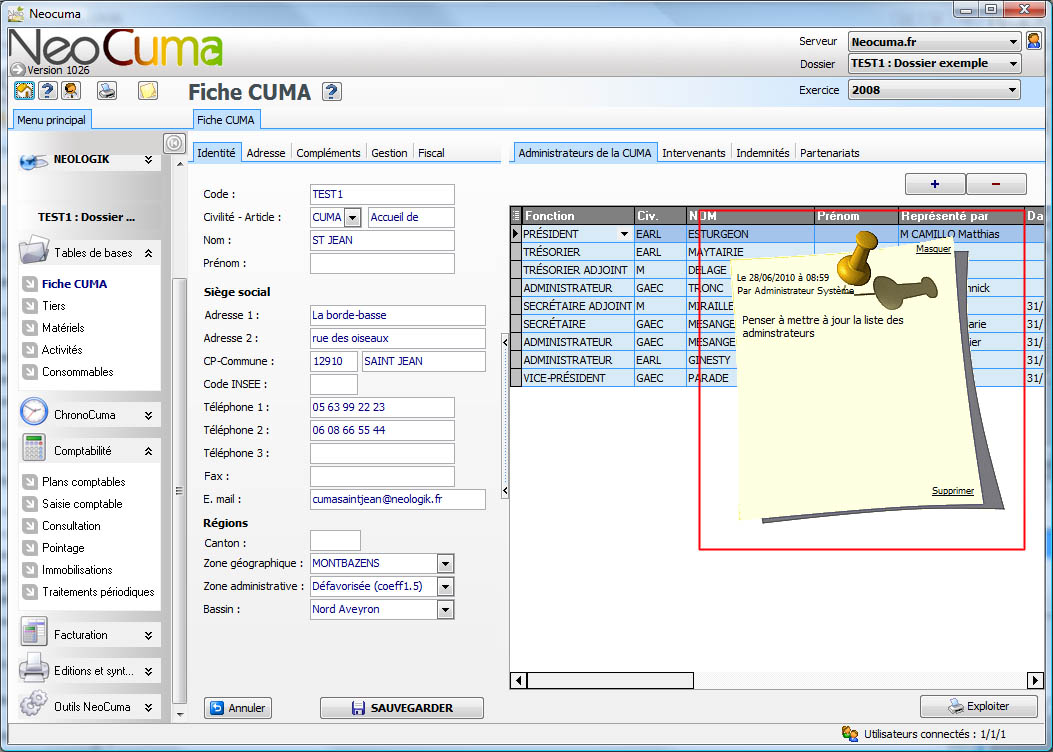Image resolution: width=1053 pixels, height=752 pixels.
Task: Collapse the sidebar with the round arrow button
Action: (x=174, y=143)
